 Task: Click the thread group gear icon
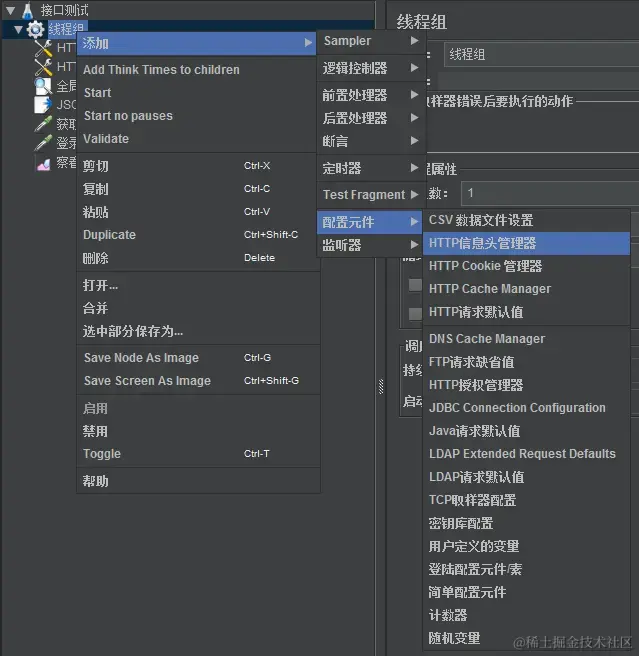point(35,29)
